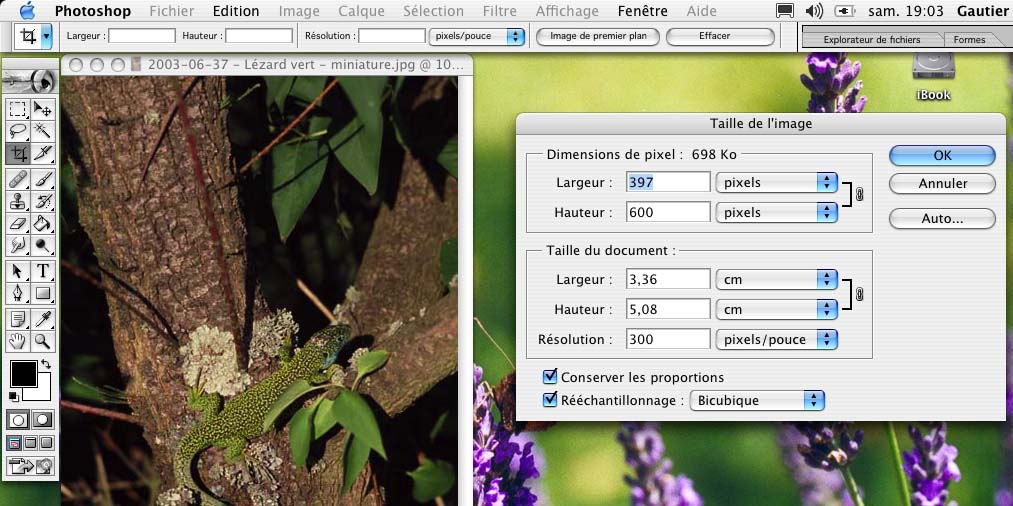Open the Crop tool preset picker arrow
The width and height of the screenshot is (1013, 506).
(47, 37)
